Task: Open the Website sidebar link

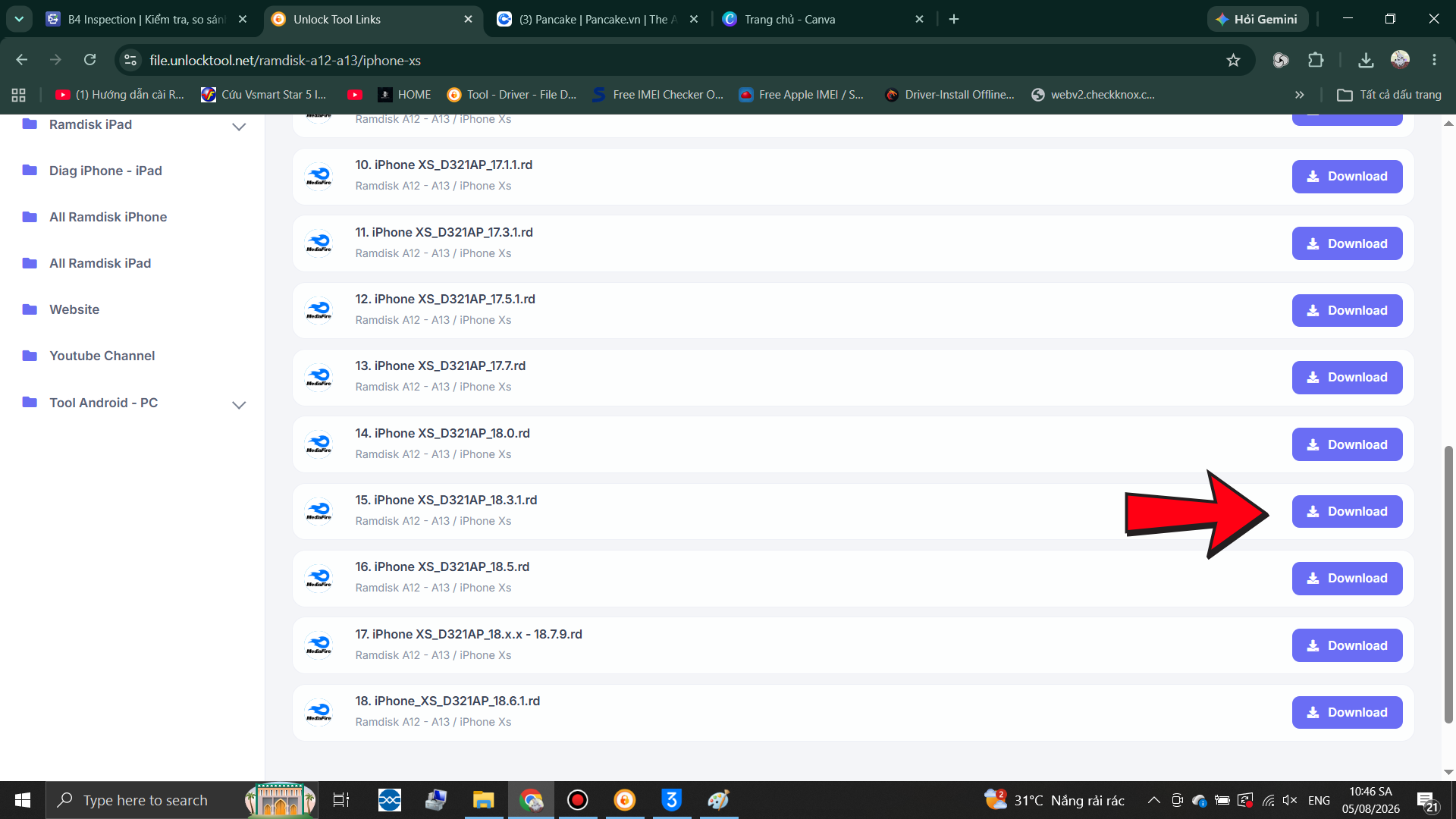Action: 74,309
